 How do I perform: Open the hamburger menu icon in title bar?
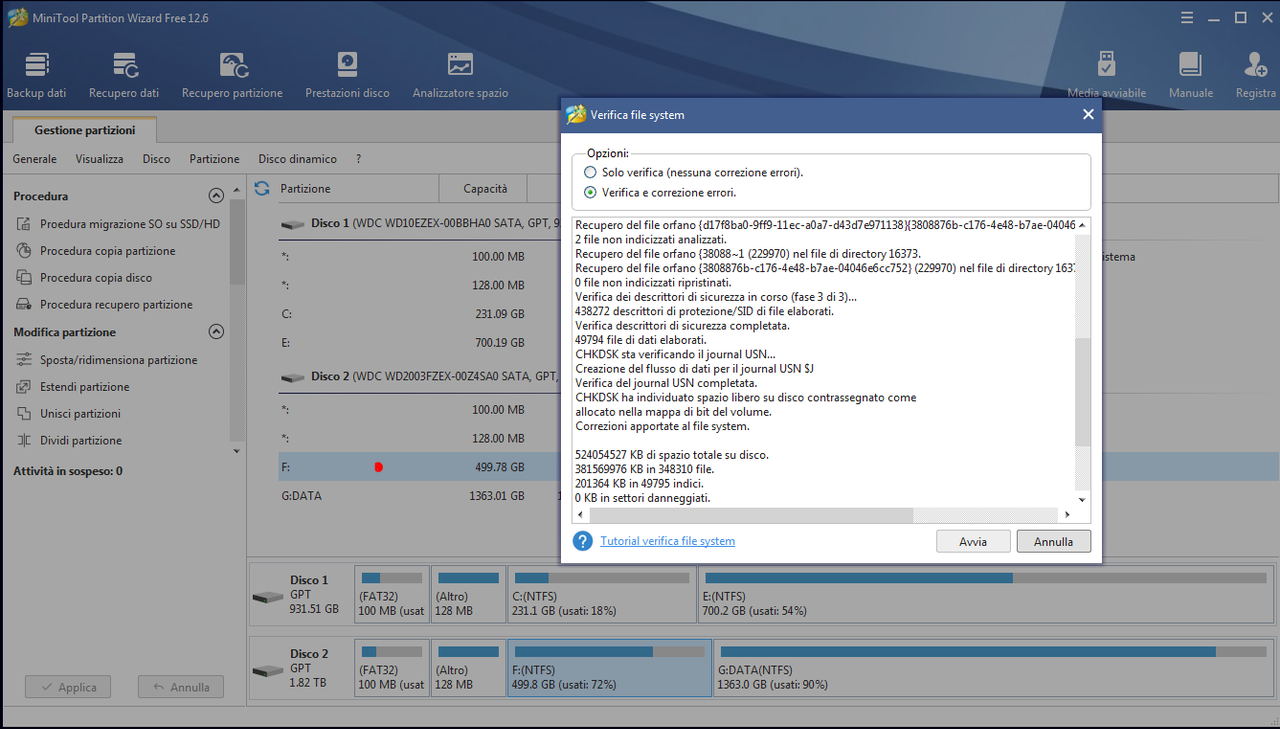1186,17
